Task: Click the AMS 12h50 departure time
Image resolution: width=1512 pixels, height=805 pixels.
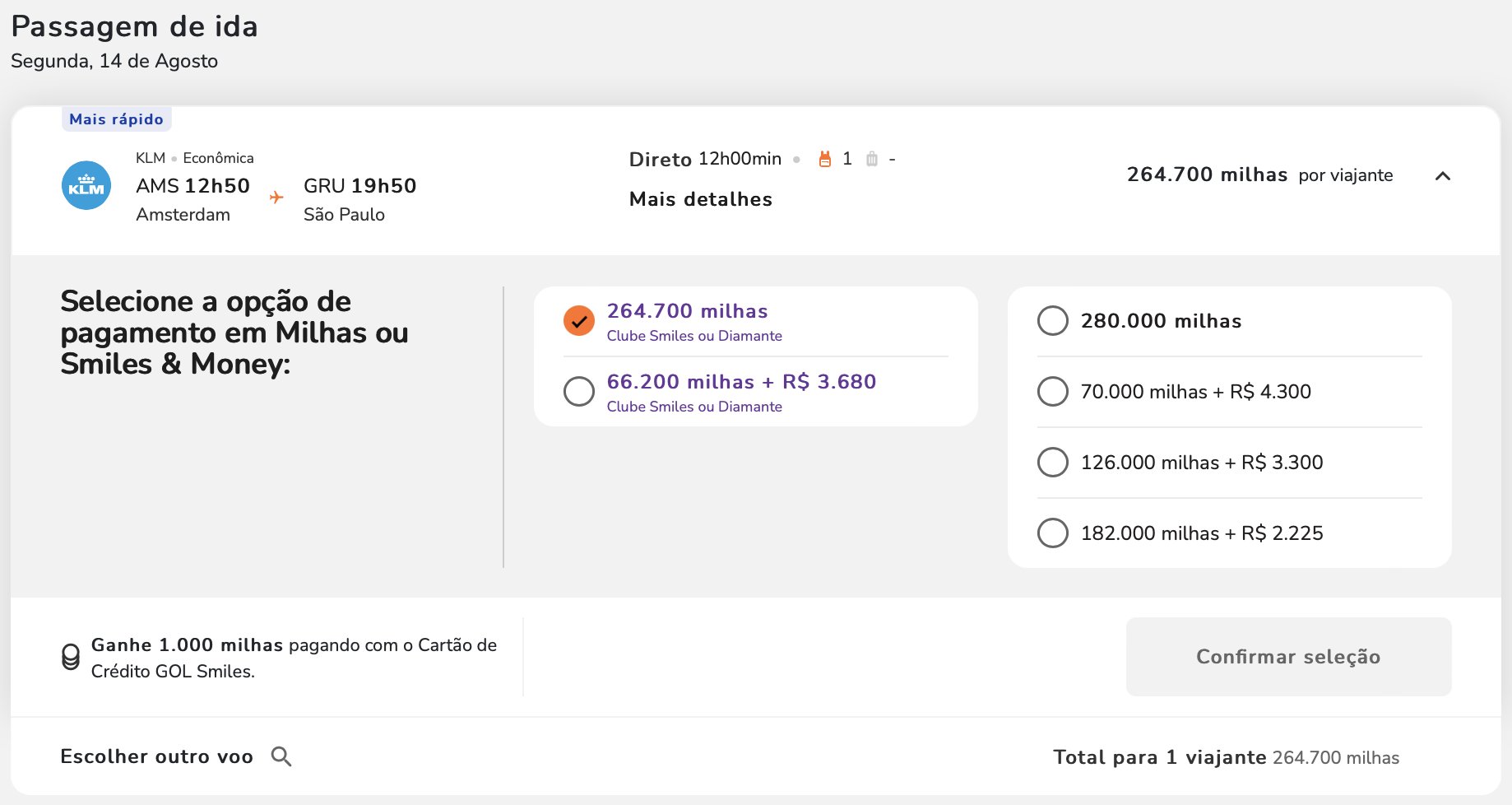Action: 192,186
